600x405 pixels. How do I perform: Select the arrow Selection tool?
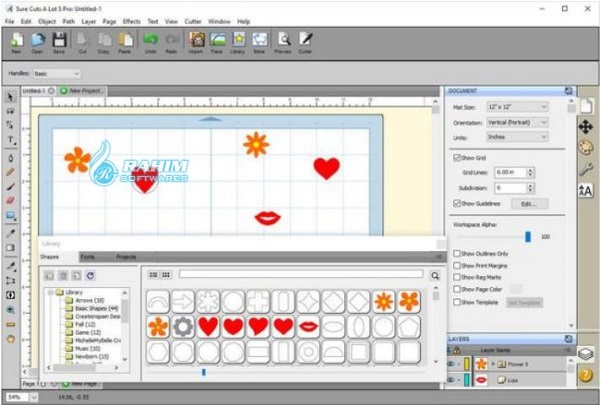tap(10, 97)
